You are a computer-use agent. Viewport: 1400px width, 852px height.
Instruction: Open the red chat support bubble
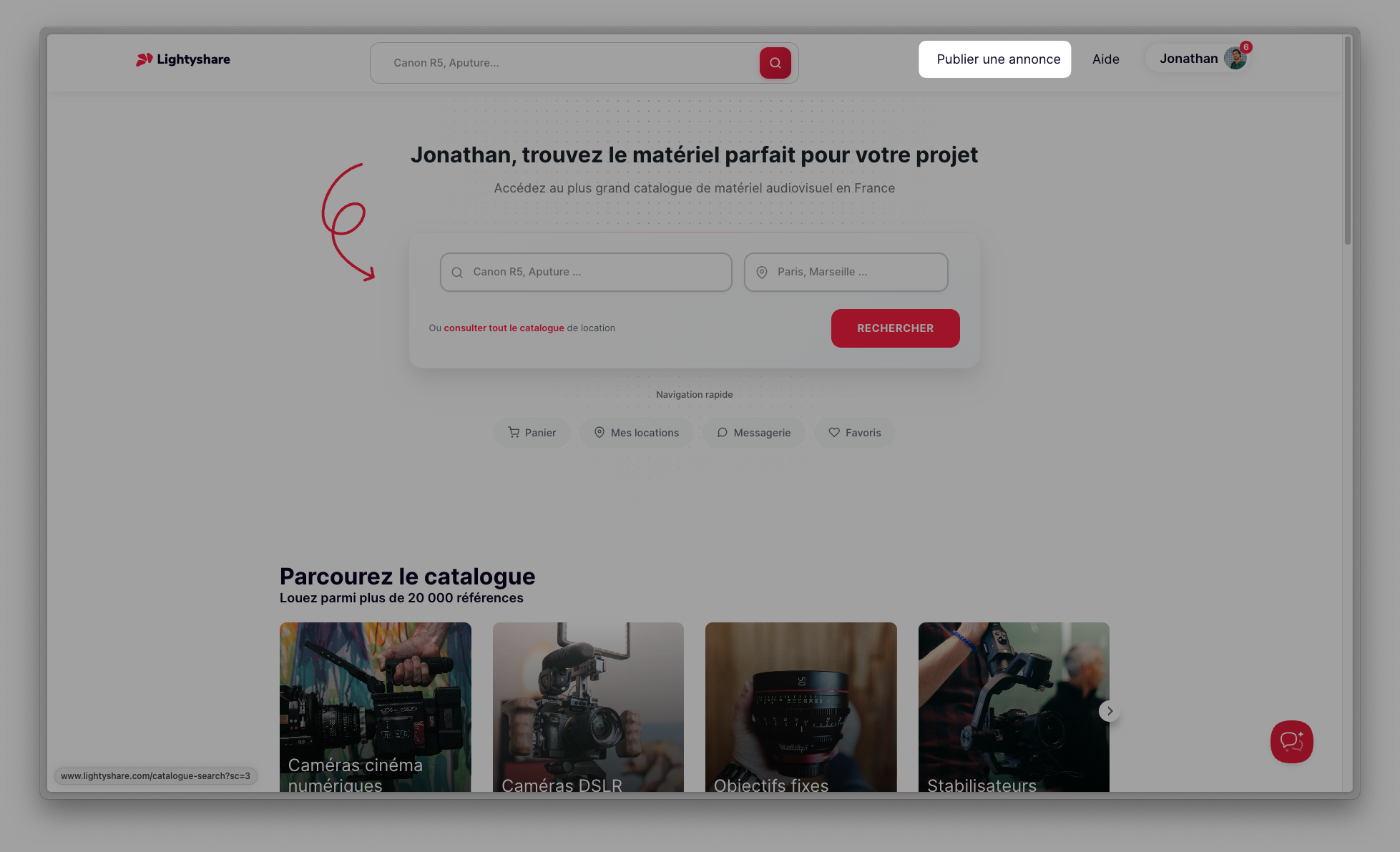pos(1291,741)
